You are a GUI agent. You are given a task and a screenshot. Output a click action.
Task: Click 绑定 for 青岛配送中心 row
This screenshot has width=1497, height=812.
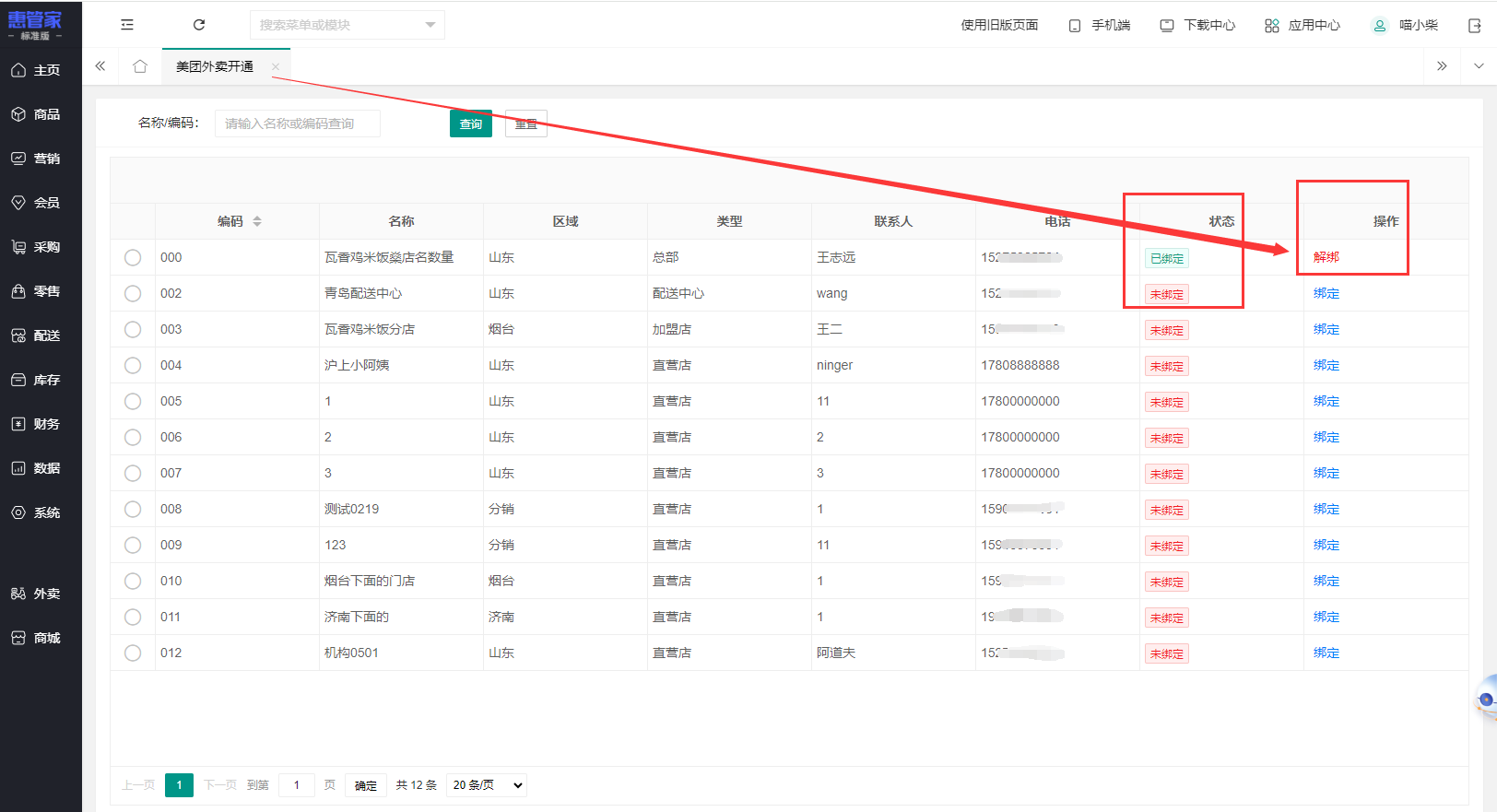pyautogui.click(x=1326, y=293)
